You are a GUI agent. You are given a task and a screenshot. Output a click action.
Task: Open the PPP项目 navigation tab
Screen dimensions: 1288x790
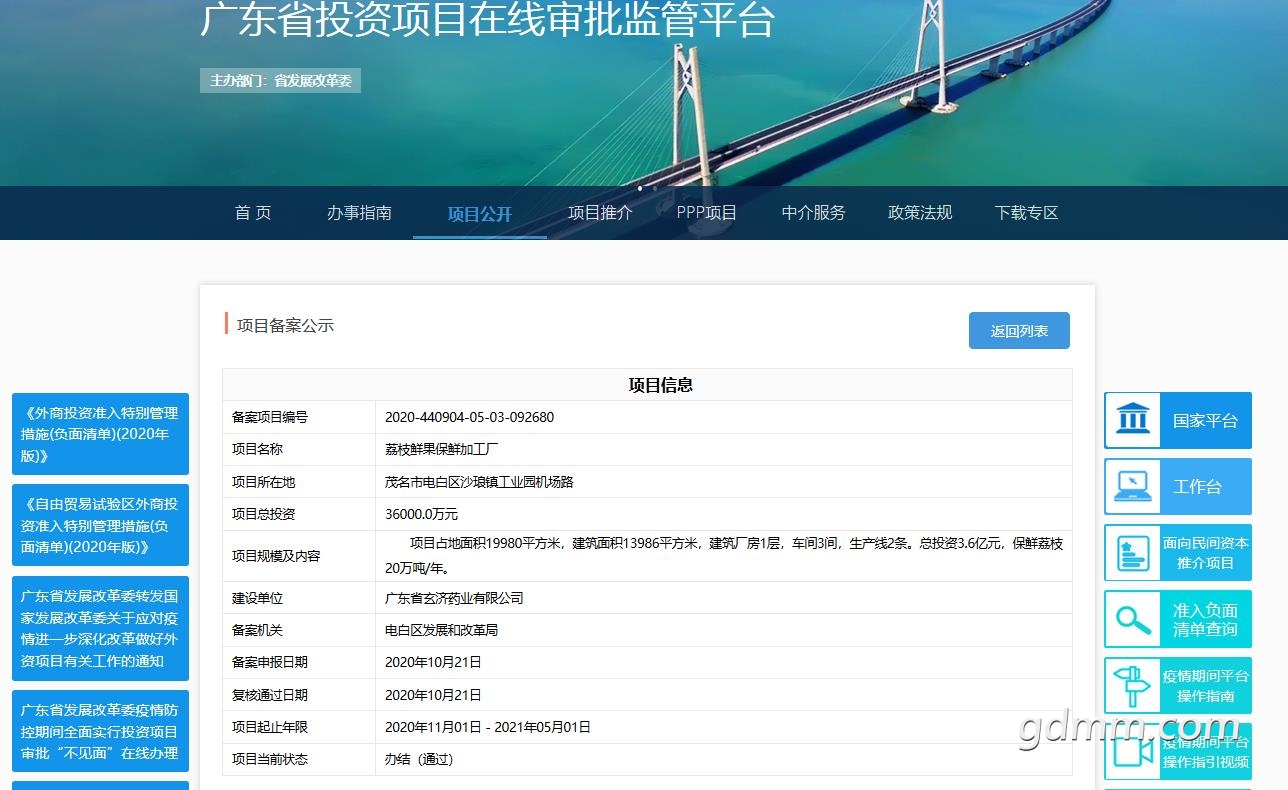coord(707,213)
